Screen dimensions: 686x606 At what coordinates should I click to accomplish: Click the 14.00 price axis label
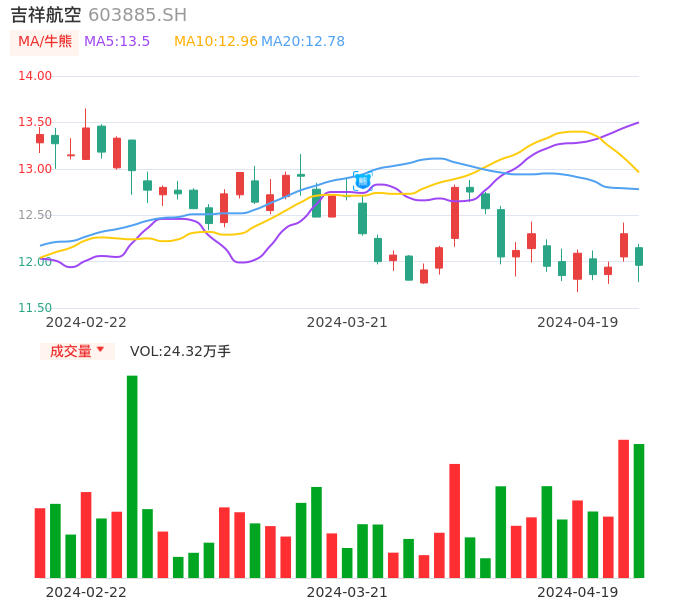click(35, 76)
